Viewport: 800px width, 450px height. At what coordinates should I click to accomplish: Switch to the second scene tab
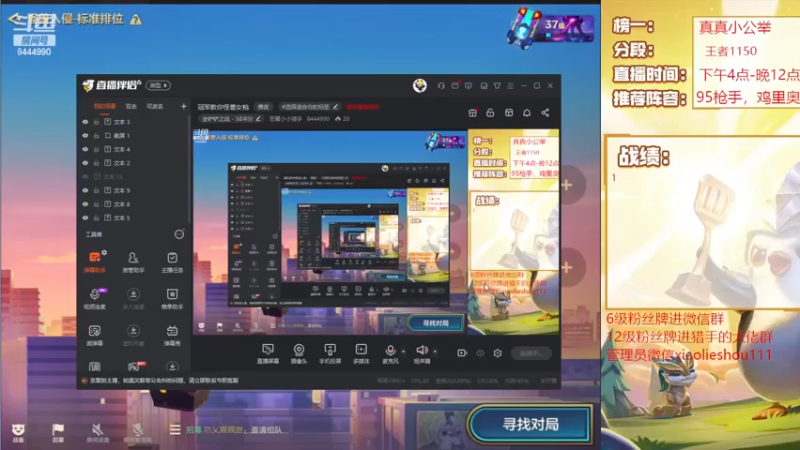(x=131, y=106)
